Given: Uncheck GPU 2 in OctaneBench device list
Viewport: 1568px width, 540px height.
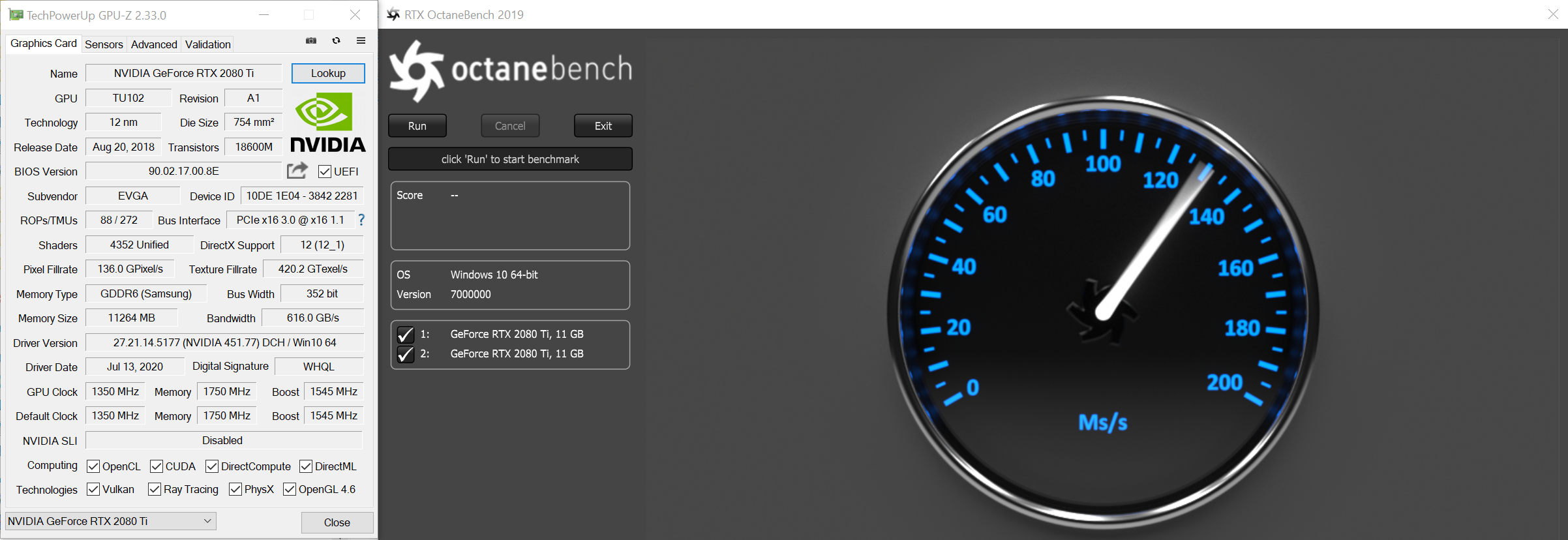Looking at the screenshot, I should pos(405,354).
